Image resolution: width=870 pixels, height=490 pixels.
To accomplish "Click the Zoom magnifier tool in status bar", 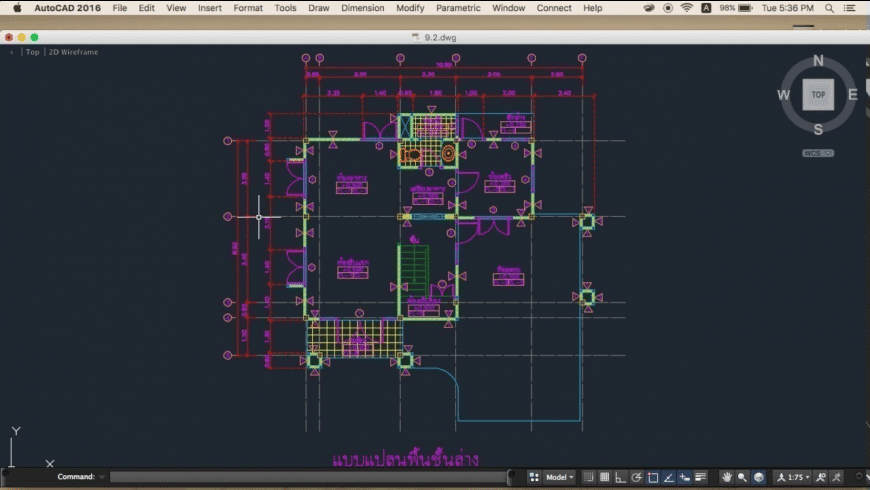I will click(x=743, y=478).
